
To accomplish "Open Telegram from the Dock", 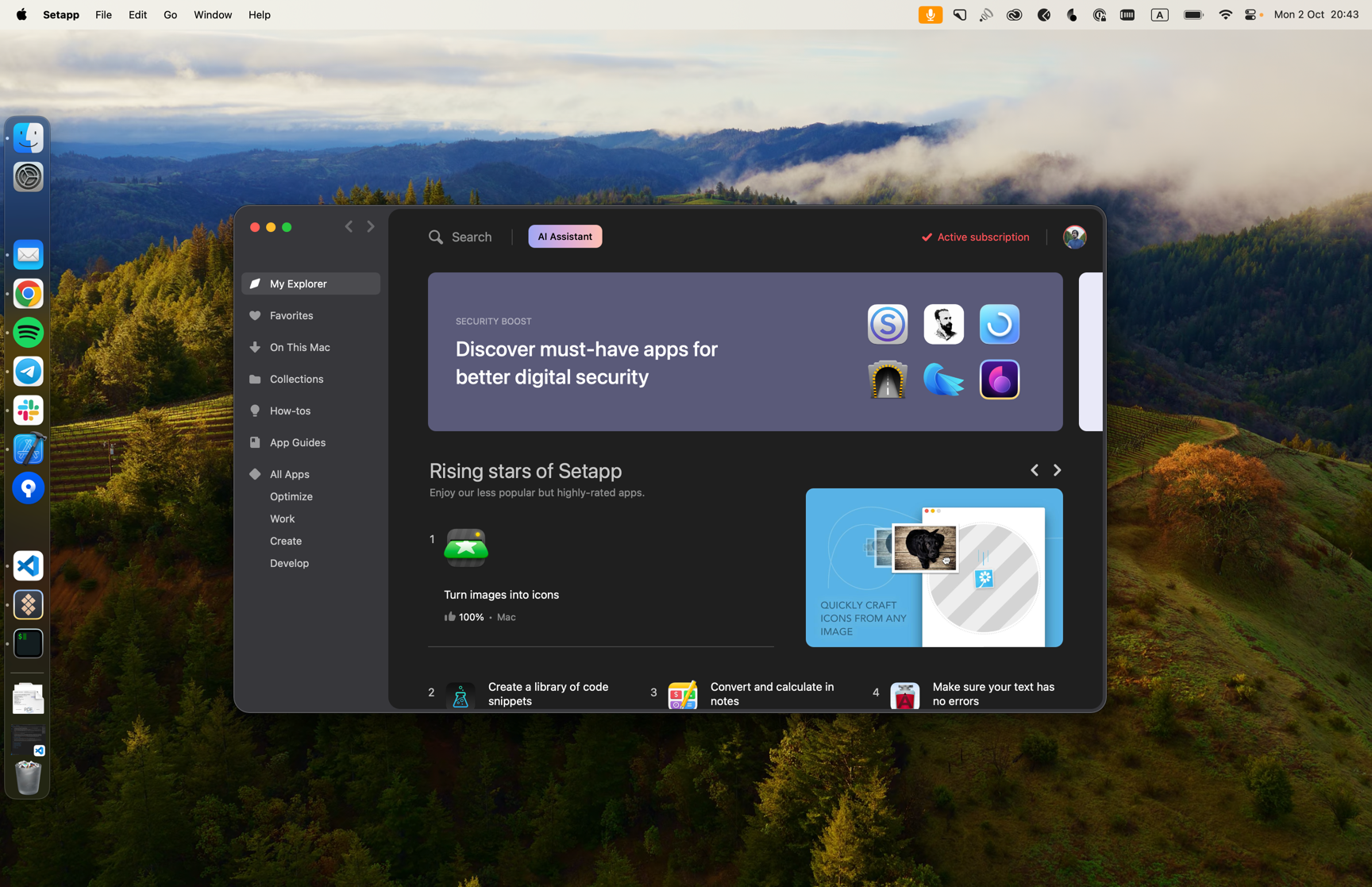I will [28, 372].
